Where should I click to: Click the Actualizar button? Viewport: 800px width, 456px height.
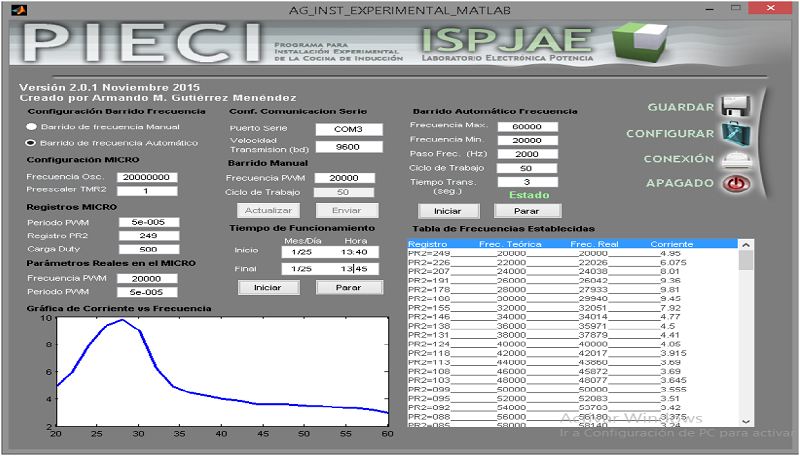click(x=269, y=211)
